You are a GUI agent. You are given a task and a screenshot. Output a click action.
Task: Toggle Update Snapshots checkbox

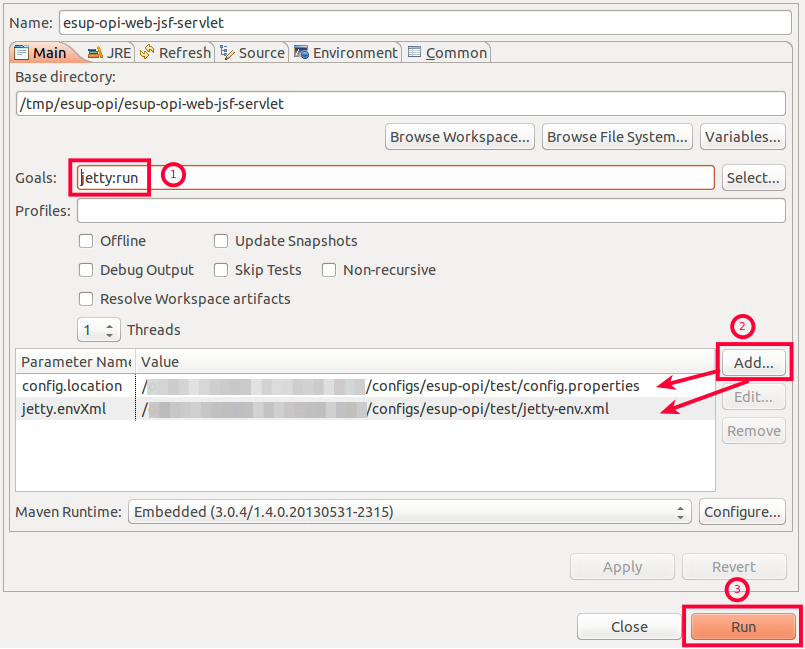coord(221,241)
